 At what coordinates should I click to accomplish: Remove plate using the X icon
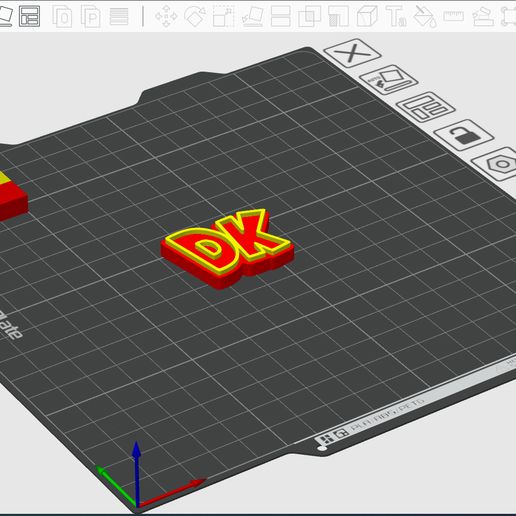tap(353, 53)
